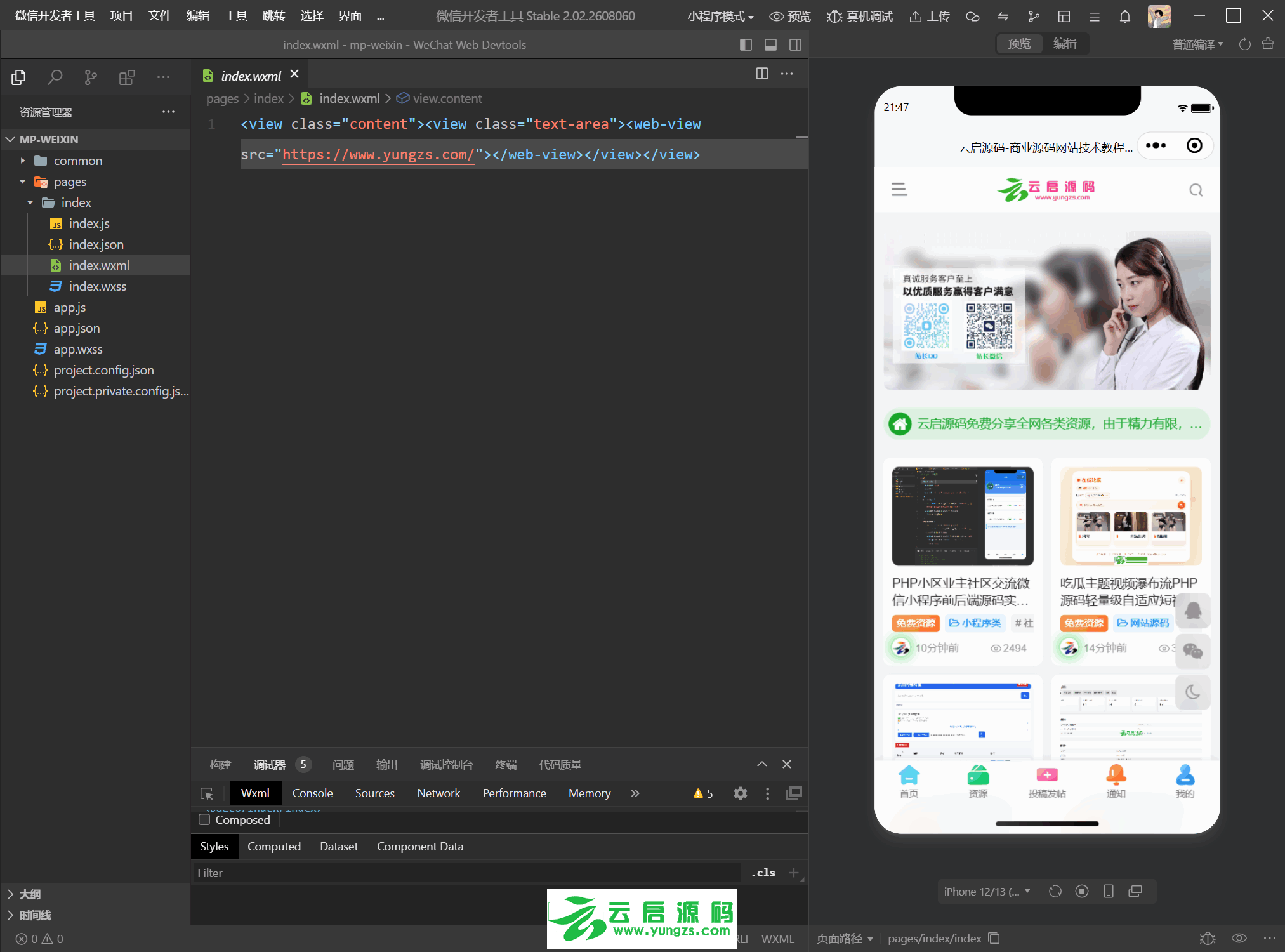Click the element inspector arrow in debugger
This screenshot has width=1285, height=952.
click(207, 793)
